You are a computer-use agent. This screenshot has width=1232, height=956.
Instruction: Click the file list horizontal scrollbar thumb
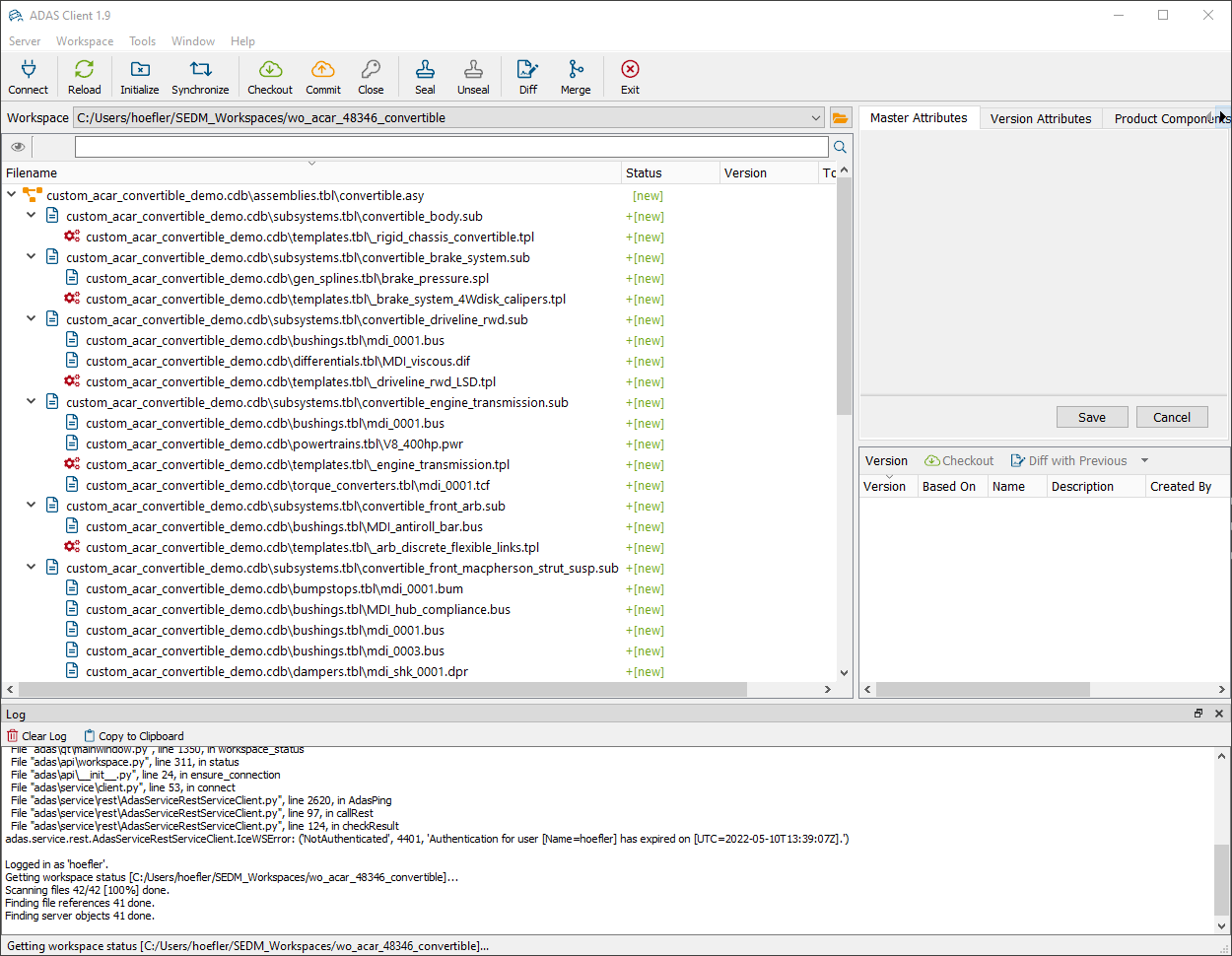tap(381, 689)
